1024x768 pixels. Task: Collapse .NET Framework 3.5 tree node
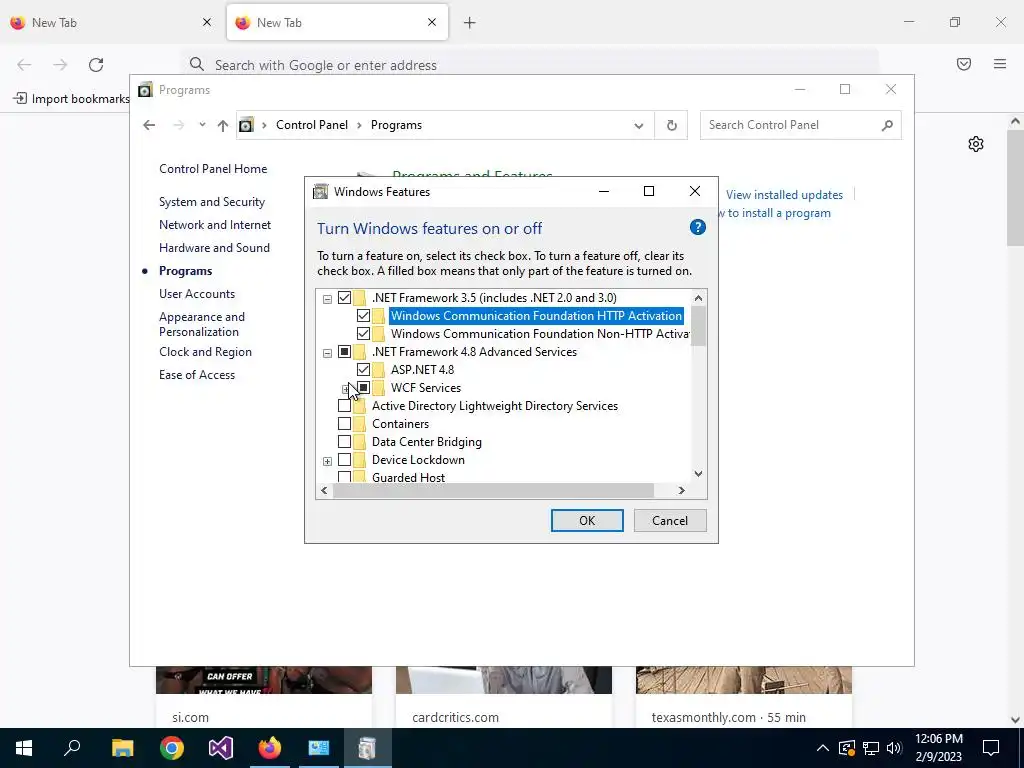pyautogui.click(x=327, y=299)
